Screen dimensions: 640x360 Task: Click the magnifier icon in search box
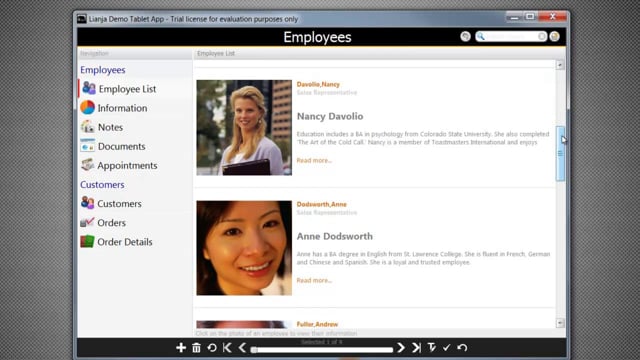(x=481, y=36)
